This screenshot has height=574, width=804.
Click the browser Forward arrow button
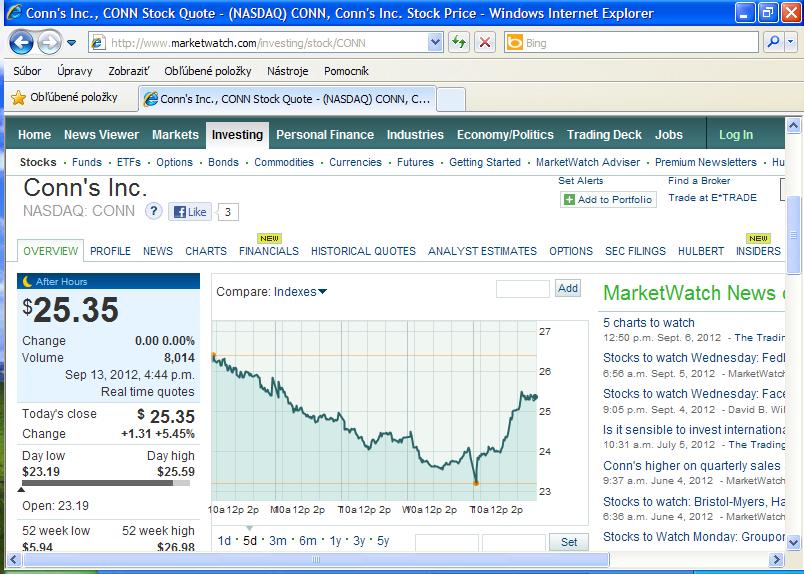[x=50, y=43]
